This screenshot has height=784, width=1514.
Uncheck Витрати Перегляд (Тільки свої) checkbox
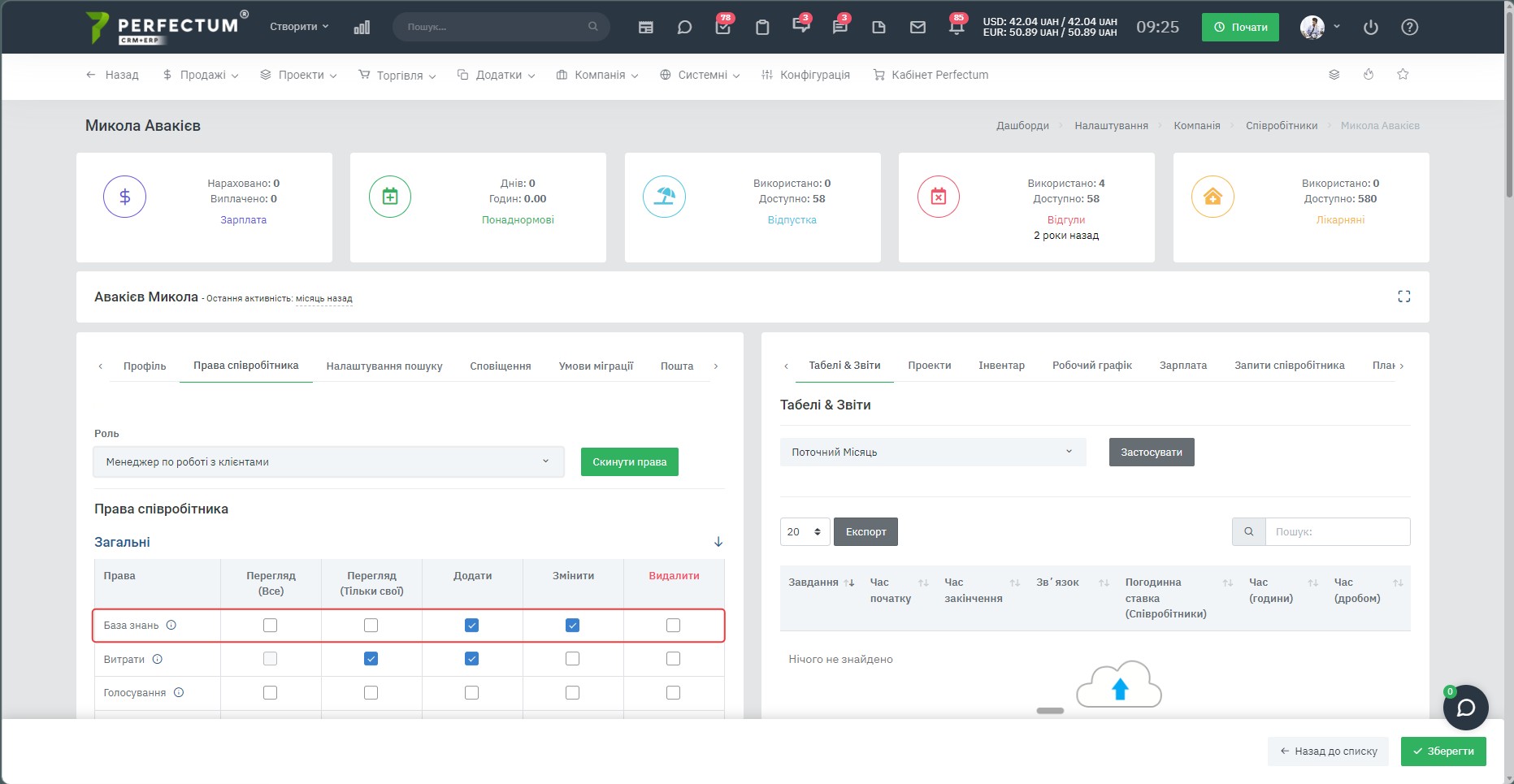pos(371,659)
